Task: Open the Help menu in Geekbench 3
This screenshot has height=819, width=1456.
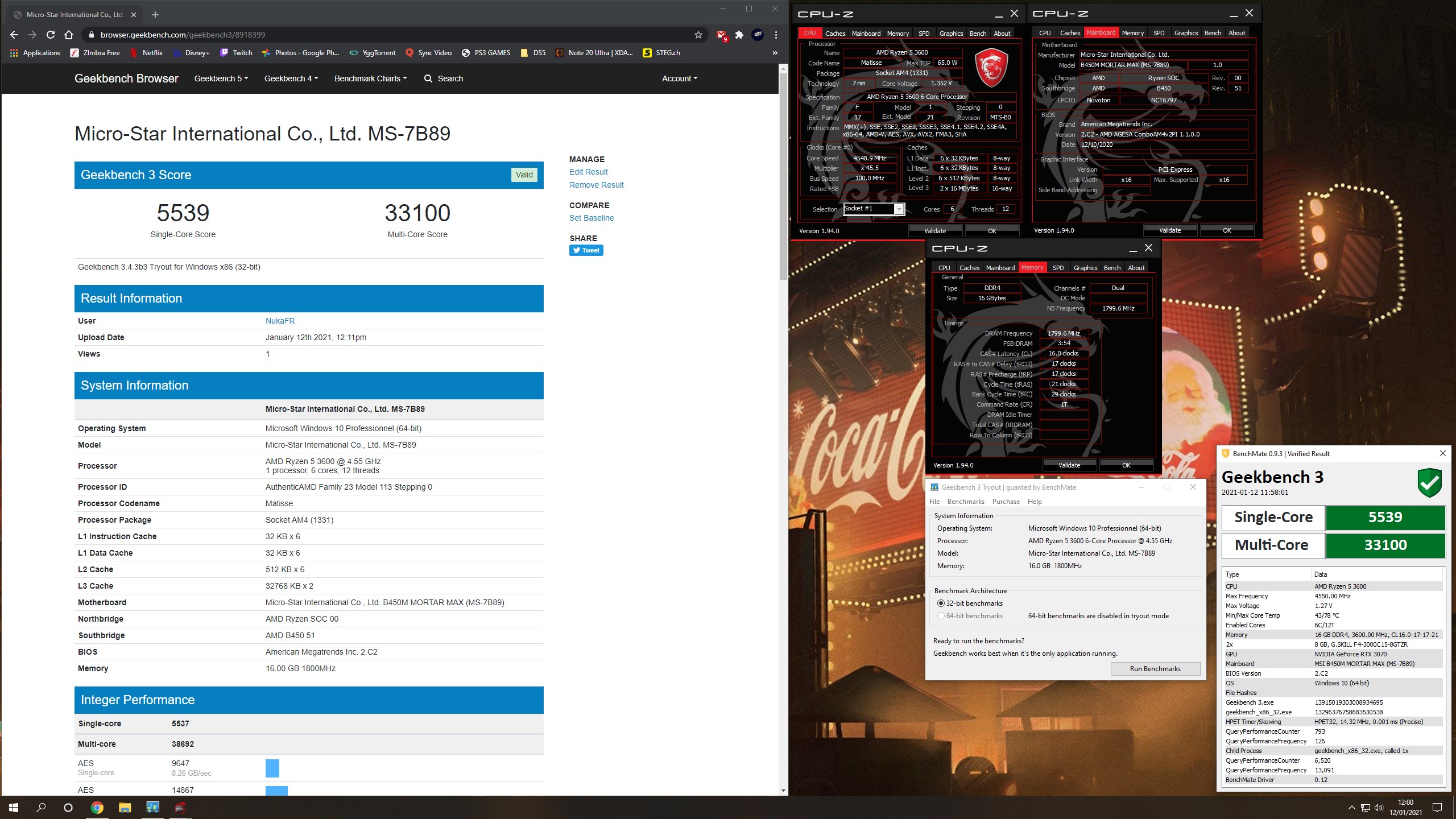Action: pyautogui.click(x=1035, y=502)
